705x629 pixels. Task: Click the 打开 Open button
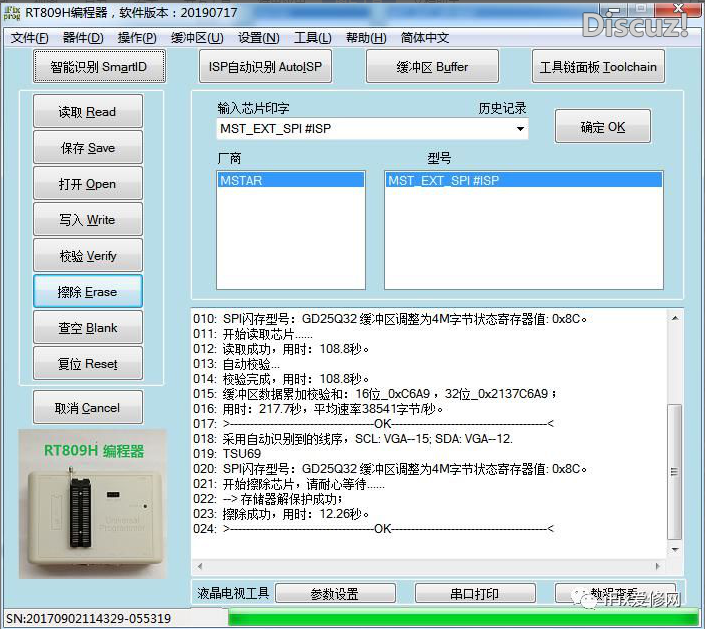coord(88,183)
